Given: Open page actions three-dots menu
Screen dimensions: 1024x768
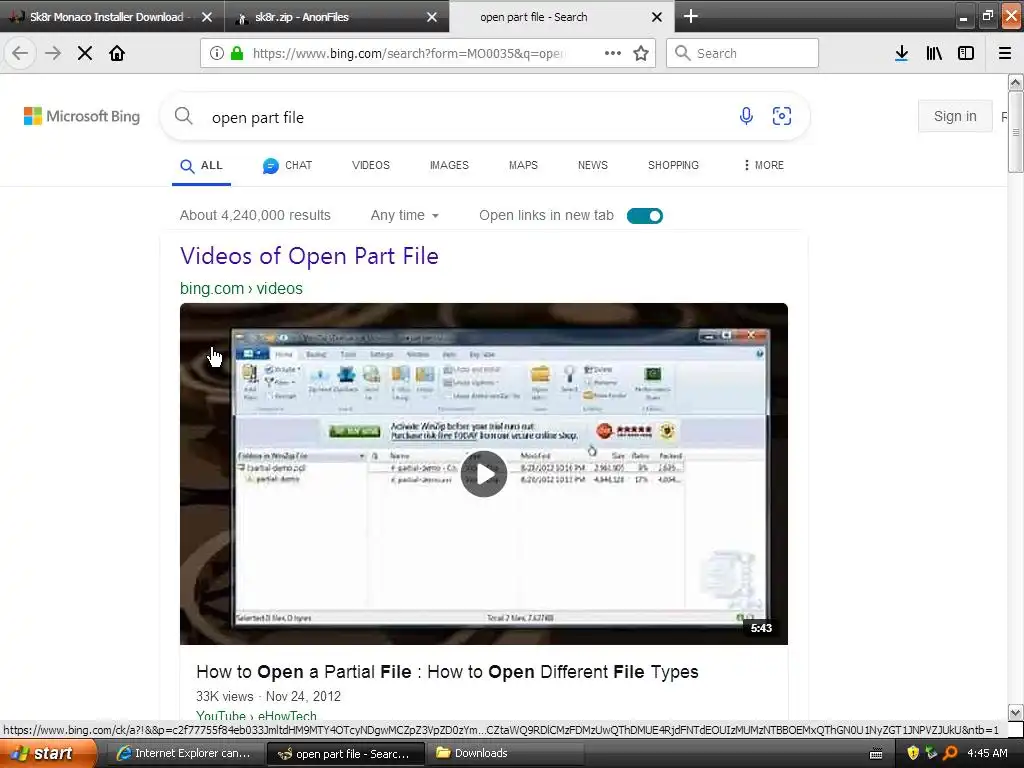Looking at the screenshot, I should [x=613, y=54].
